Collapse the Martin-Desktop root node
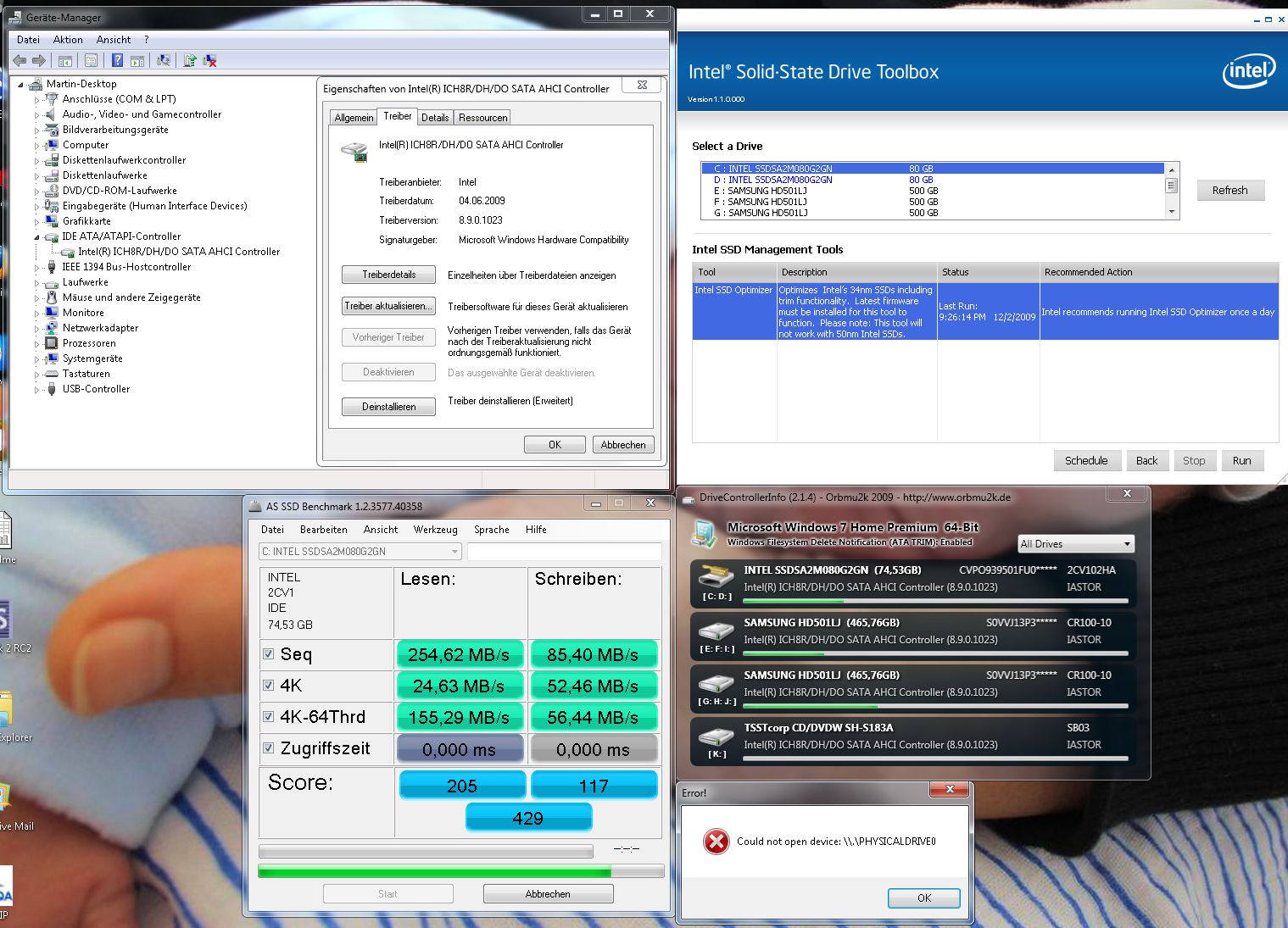 [x=21, y=85]
